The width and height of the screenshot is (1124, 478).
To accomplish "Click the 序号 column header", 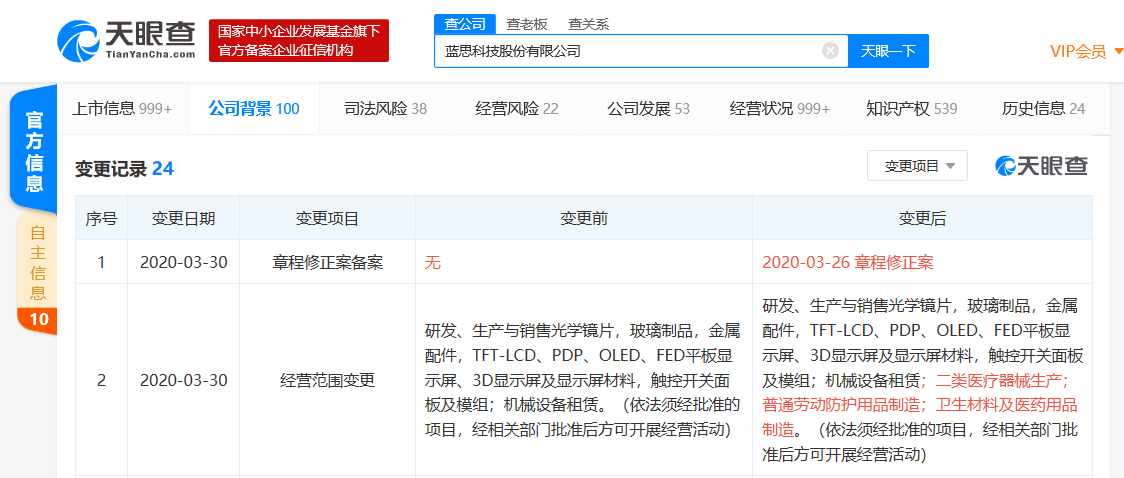I will tap(101, 219).
